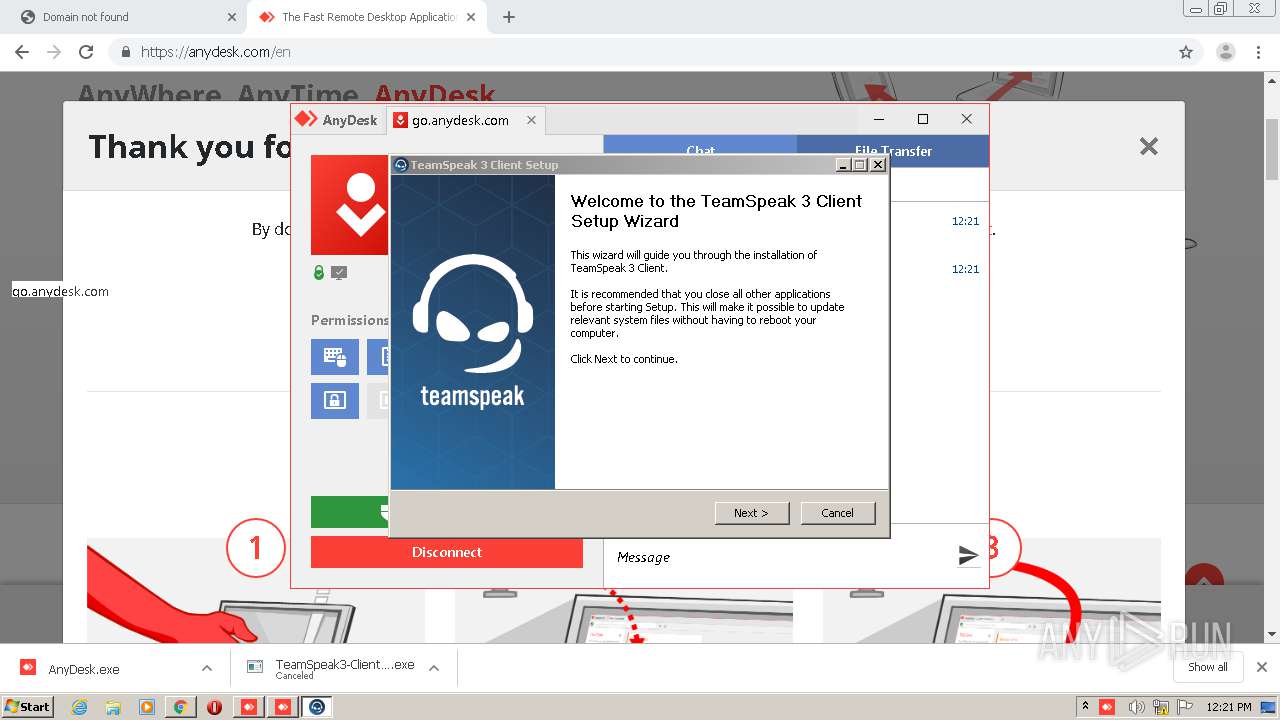This screenshot has width=1280, height=720.
Task: Click the network tray icon
Action: [1161, 707]
